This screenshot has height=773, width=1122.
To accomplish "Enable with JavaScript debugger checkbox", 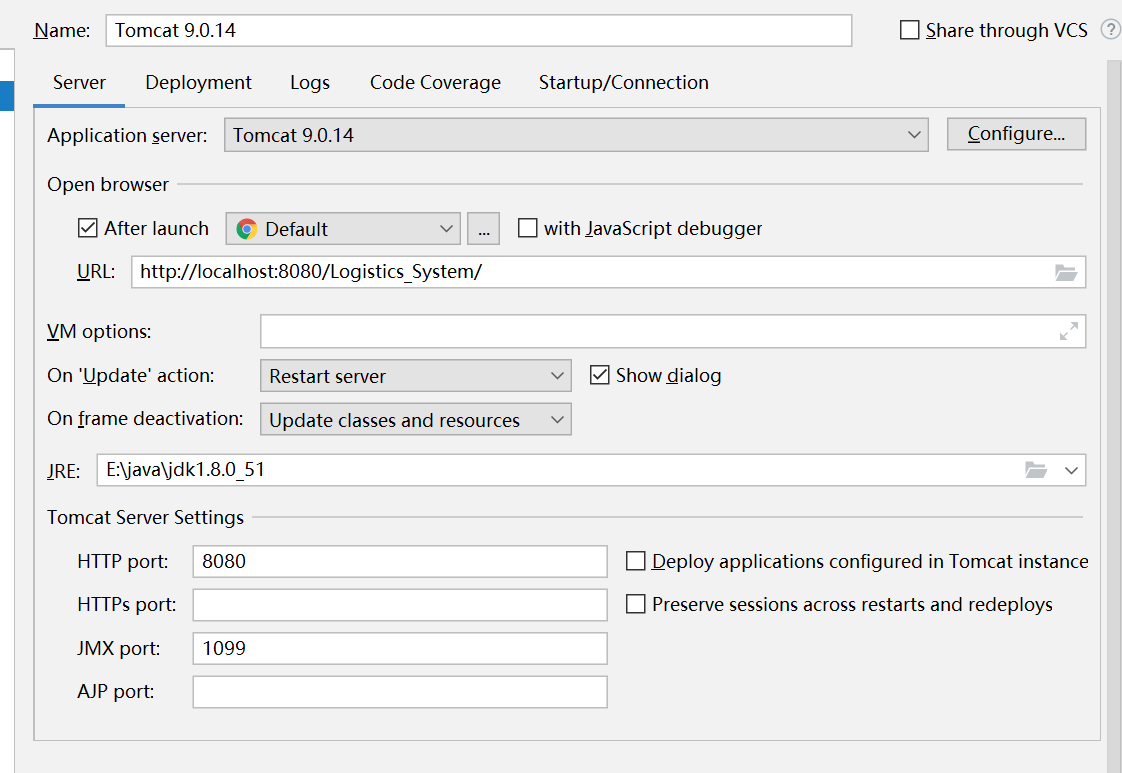I will [x=527, y=228].
